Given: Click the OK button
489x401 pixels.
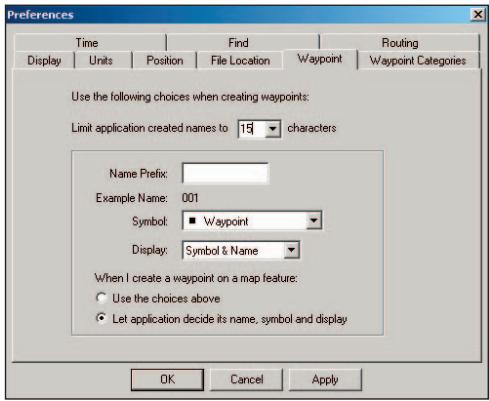Looking at the screenshot, I should click(167, 379).
